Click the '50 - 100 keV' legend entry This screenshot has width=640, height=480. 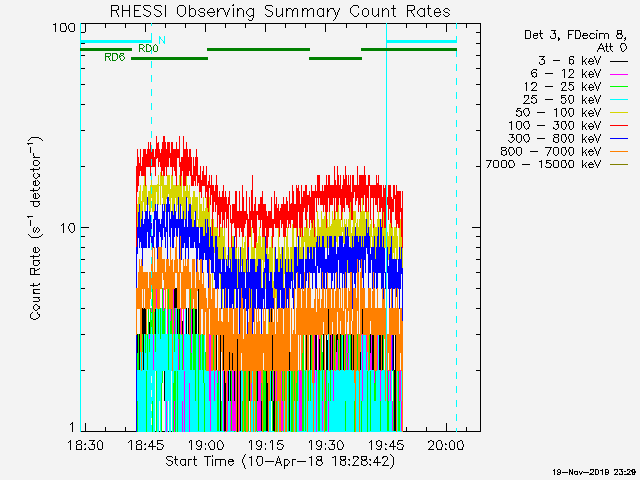[558, 112]
